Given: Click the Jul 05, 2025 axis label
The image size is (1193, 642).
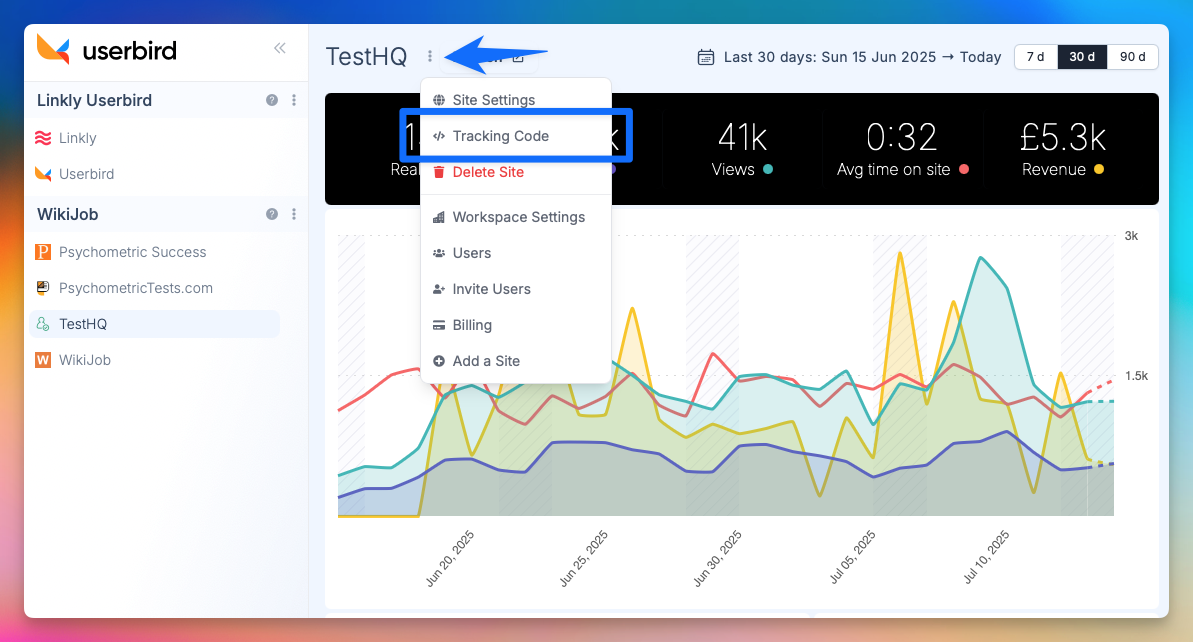Looking at the screenshot, I should pyautogui.click(x=852, y=558).
